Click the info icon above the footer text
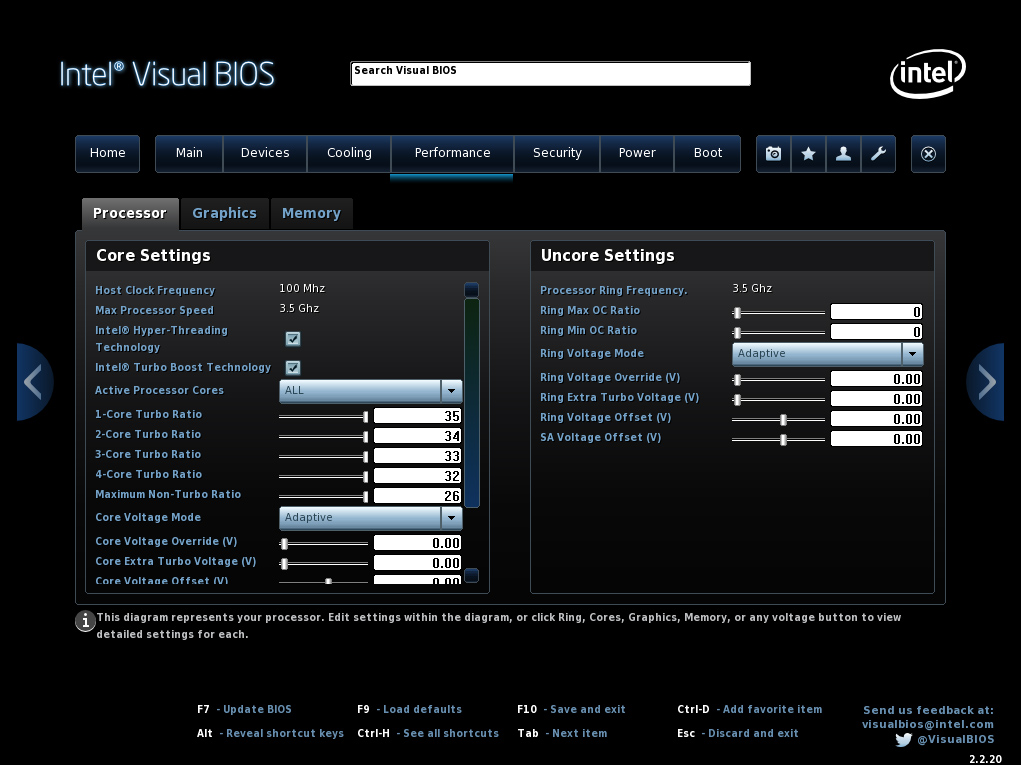 coord(84,621)
